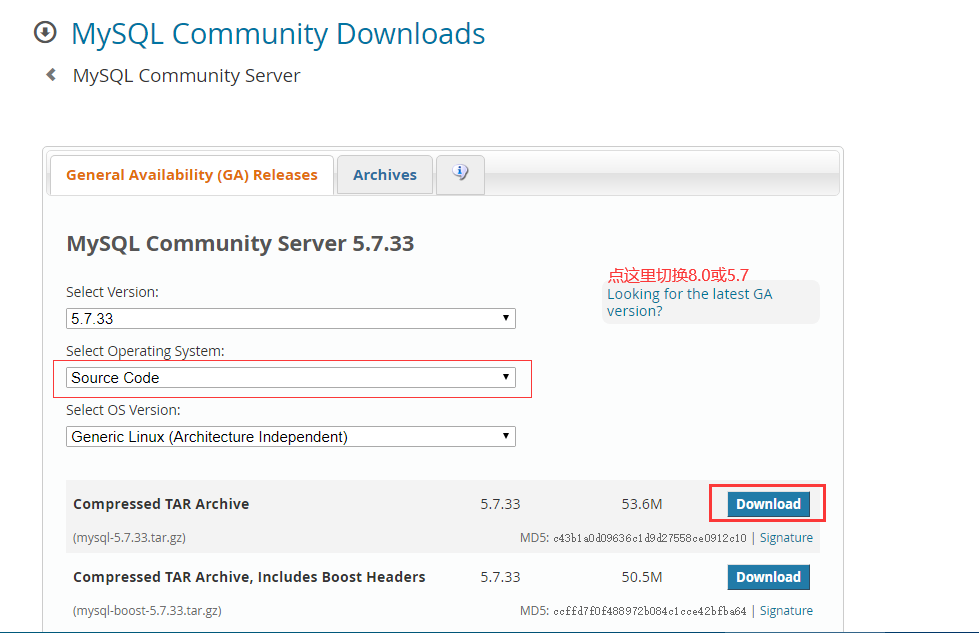Click the Compressed TAR Archive title text
This screenshot has width=979, height=633.
tap(161, 504)
